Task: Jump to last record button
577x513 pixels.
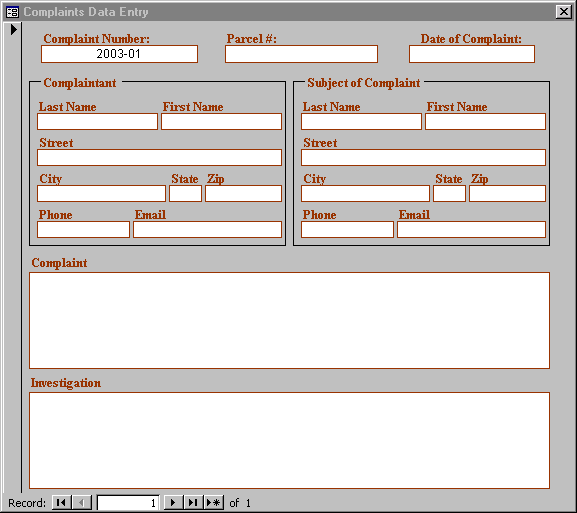Action: click(193, 503)
